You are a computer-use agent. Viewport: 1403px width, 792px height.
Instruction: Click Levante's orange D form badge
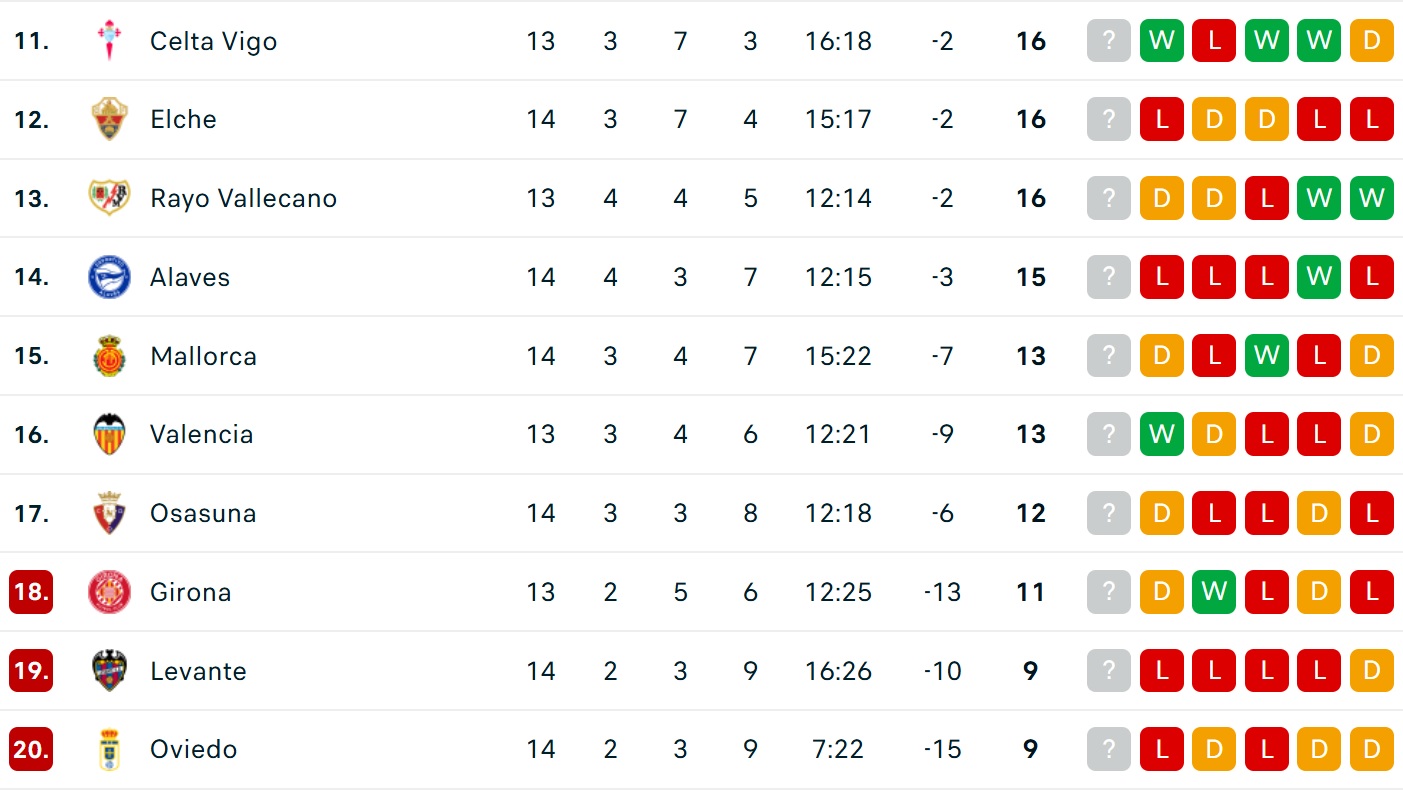click(1371, 671)
